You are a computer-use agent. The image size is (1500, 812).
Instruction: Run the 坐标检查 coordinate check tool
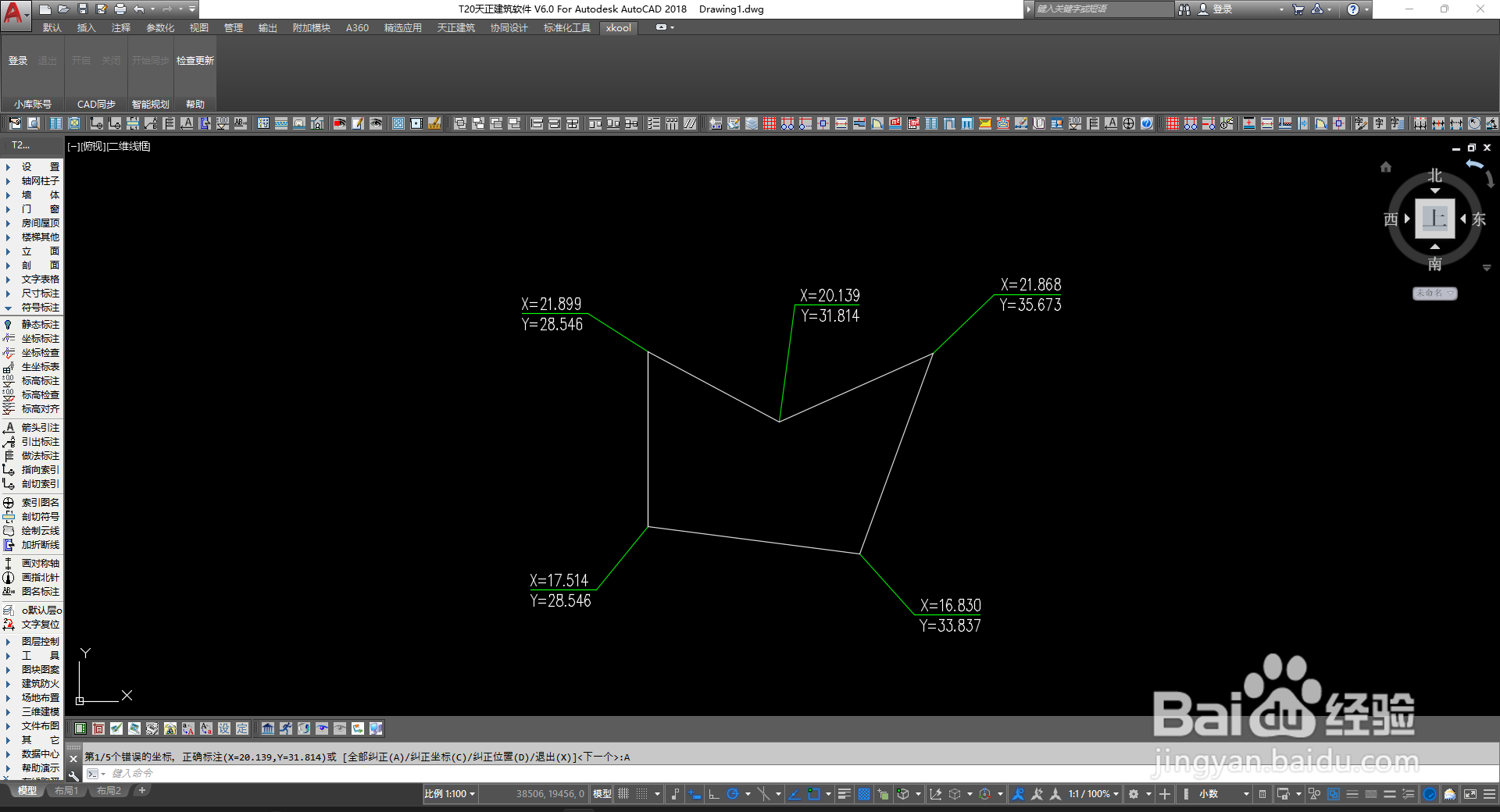coord(32,353)
